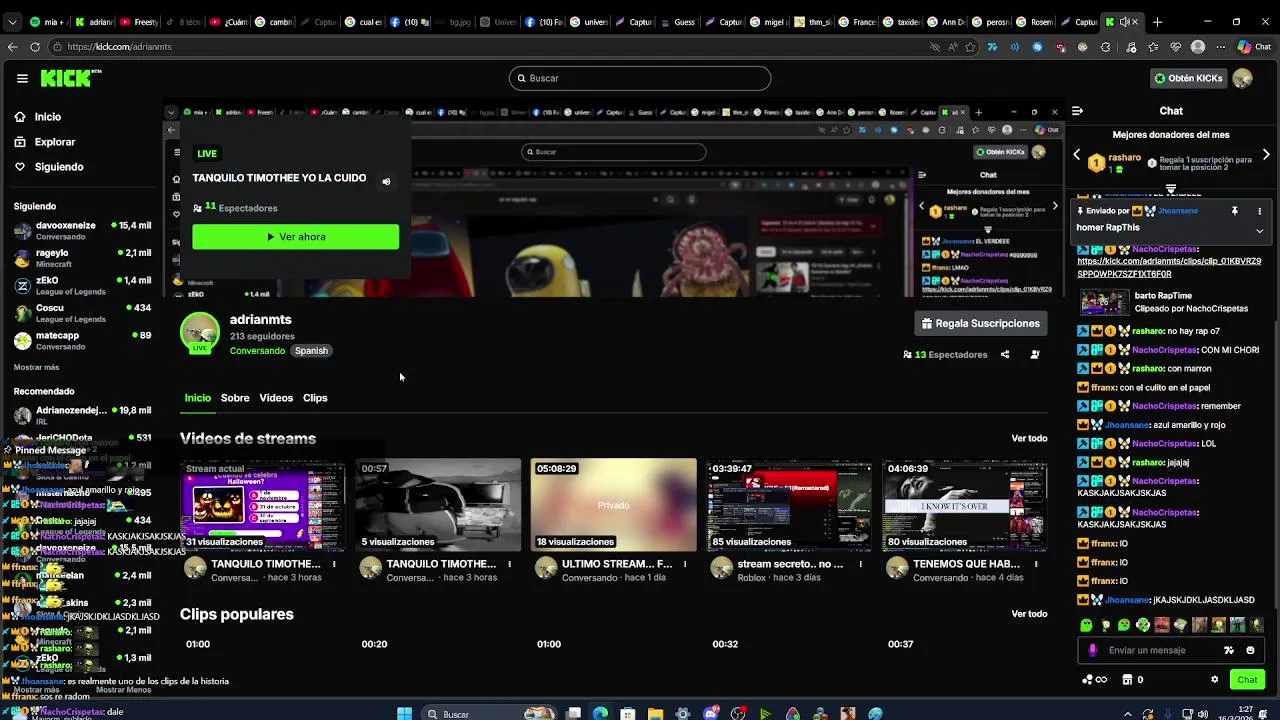
Task: Open the 05:08:29 Privado video thumbnail
Action: click(x=613, y=505)
